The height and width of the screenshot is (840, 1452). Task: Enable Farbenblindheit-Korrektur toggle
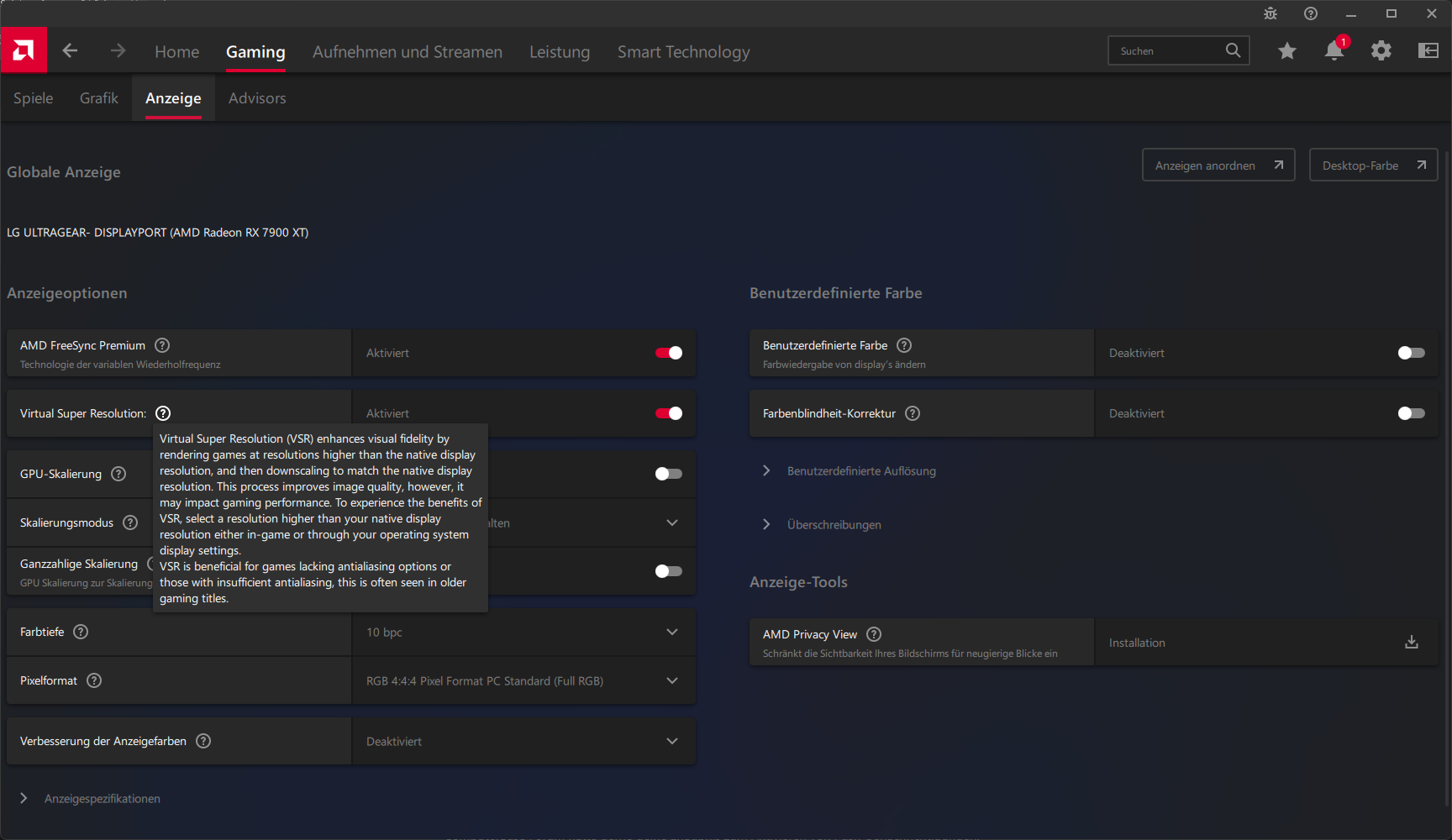pyautogui.click(x=1412, y=413)
